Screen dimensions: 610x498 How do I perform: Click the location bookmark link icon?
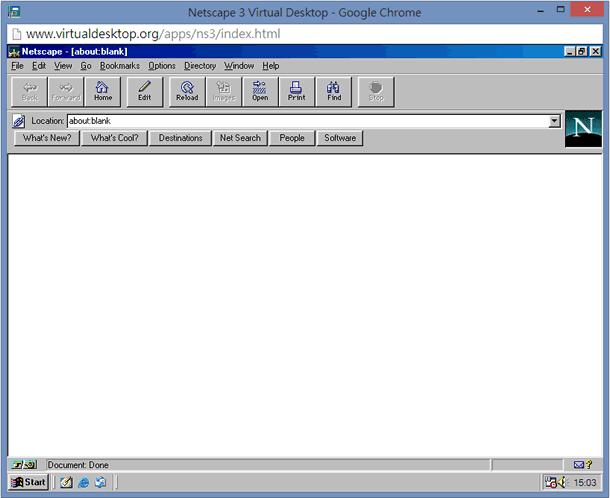(18, 121)
